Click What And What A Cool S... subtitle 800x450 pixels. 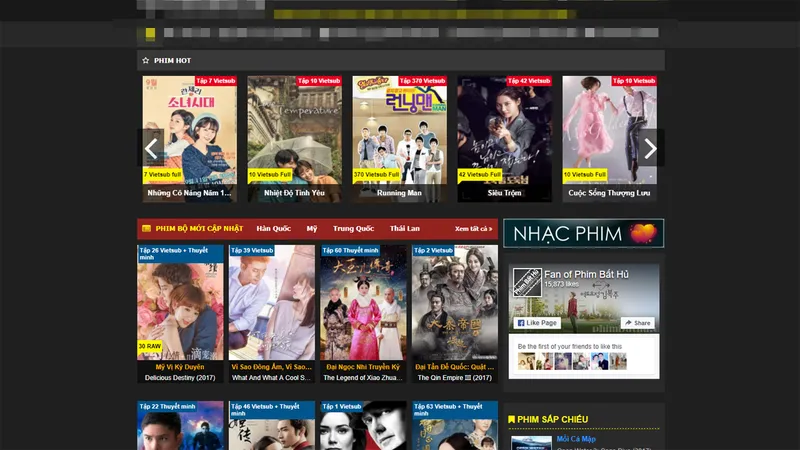point(271,378)
